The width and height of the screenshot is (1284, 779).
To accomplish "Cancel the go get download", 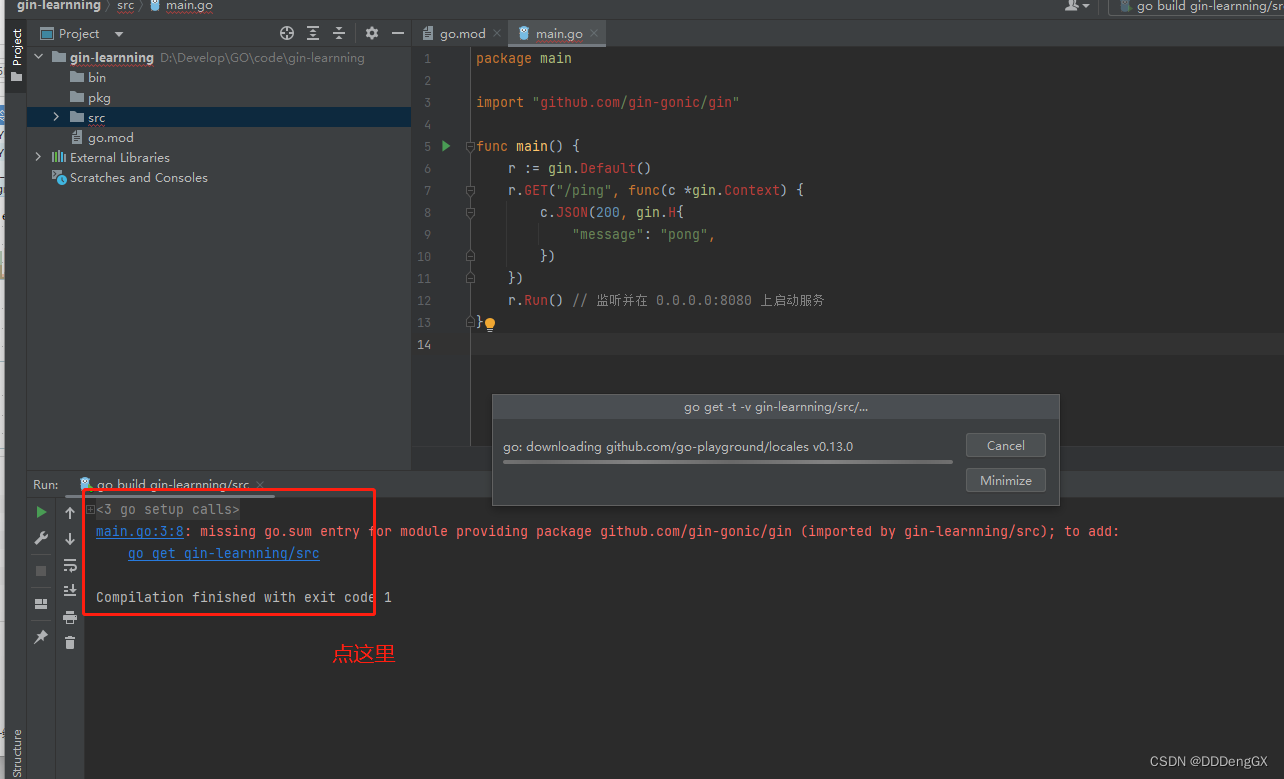I will click(1005, 446).
